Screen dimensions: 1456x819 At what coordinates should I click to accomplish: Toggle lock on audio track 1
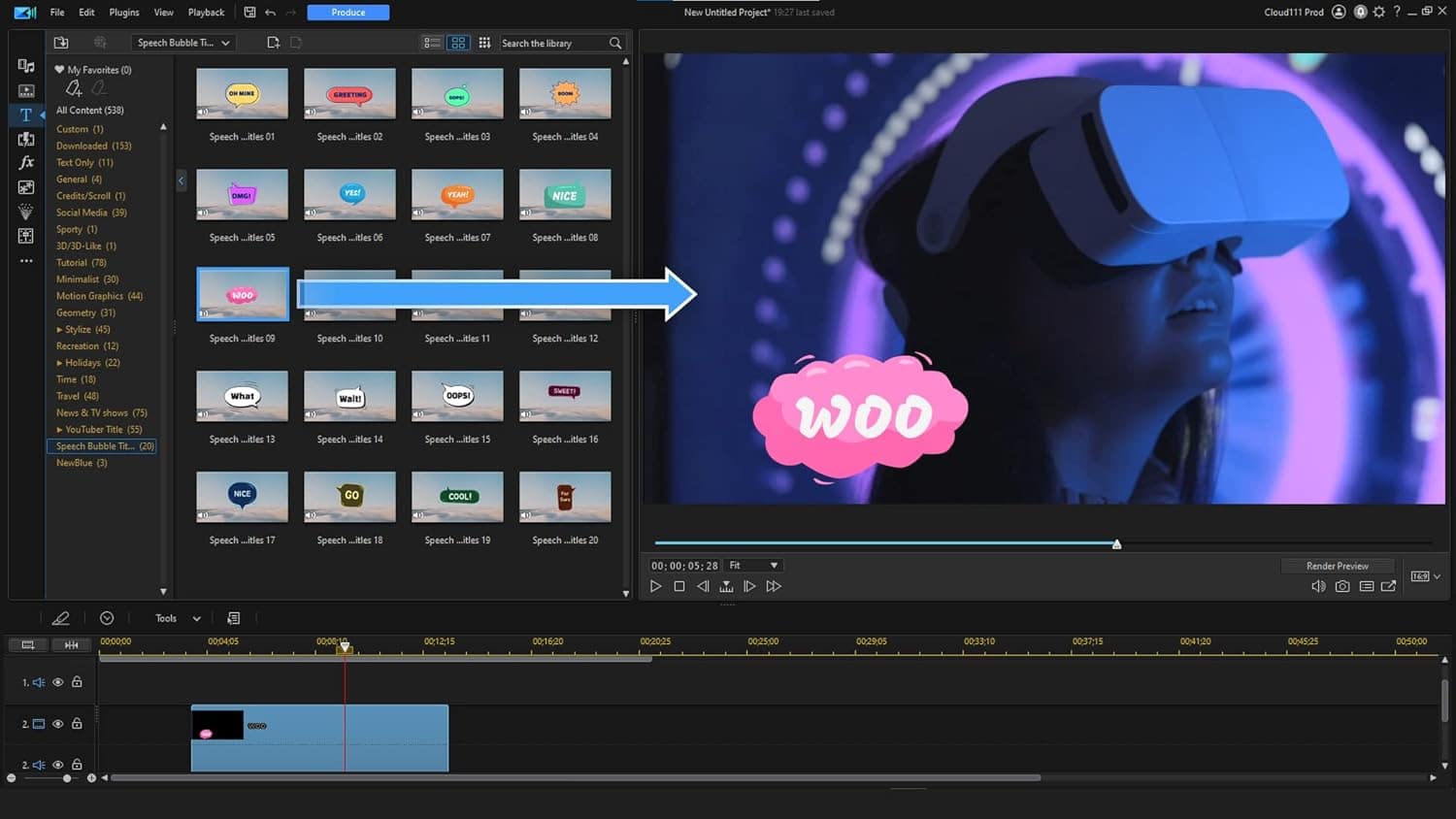77,682
